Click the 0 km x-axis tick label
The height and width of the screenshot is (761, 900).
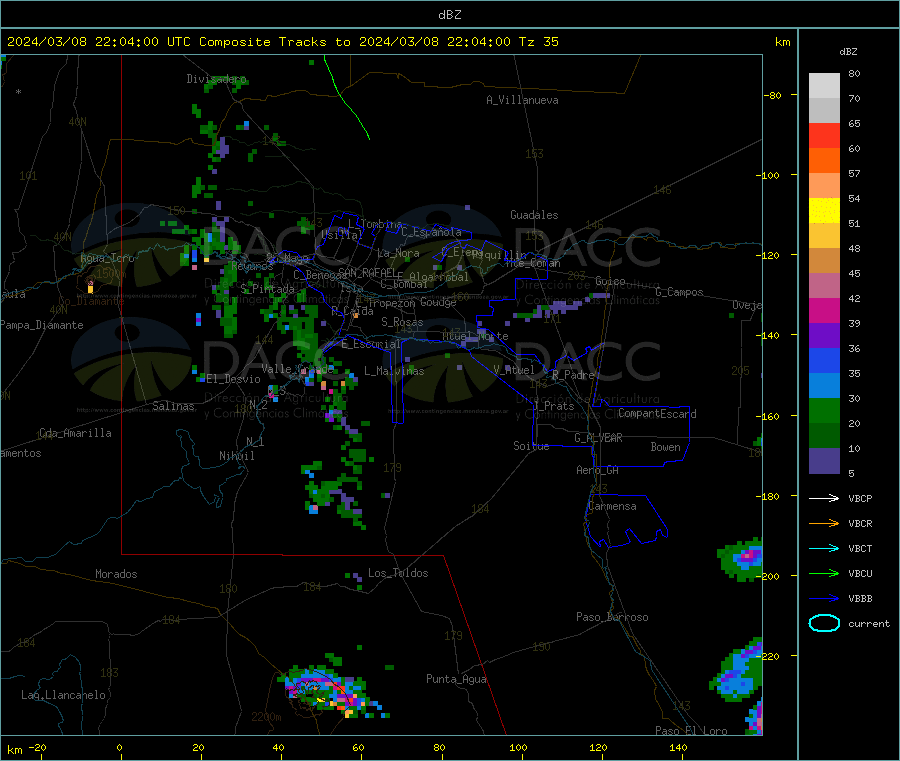[x=119, y=747]
